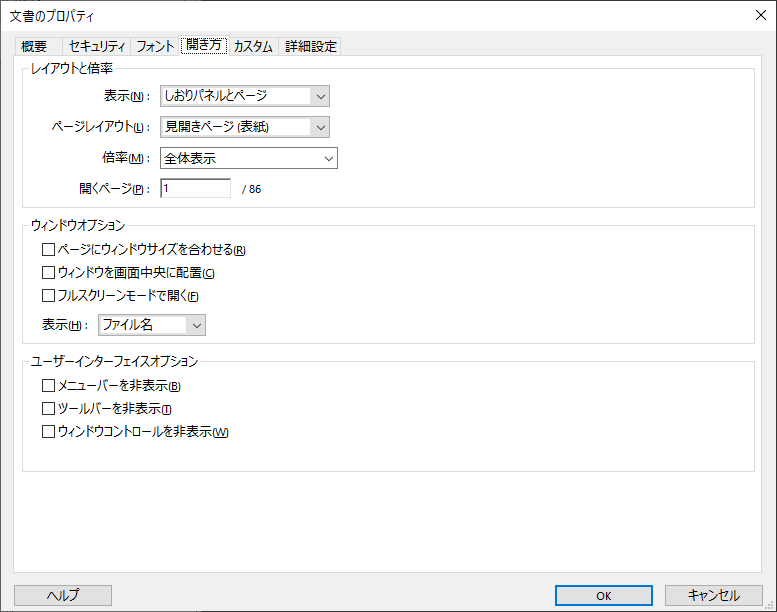Image resolution: width=777 pixels, height=612 pixels.
Task: Open the 表示(H) dropdown showing ファイル名
Action: [152, 325]
